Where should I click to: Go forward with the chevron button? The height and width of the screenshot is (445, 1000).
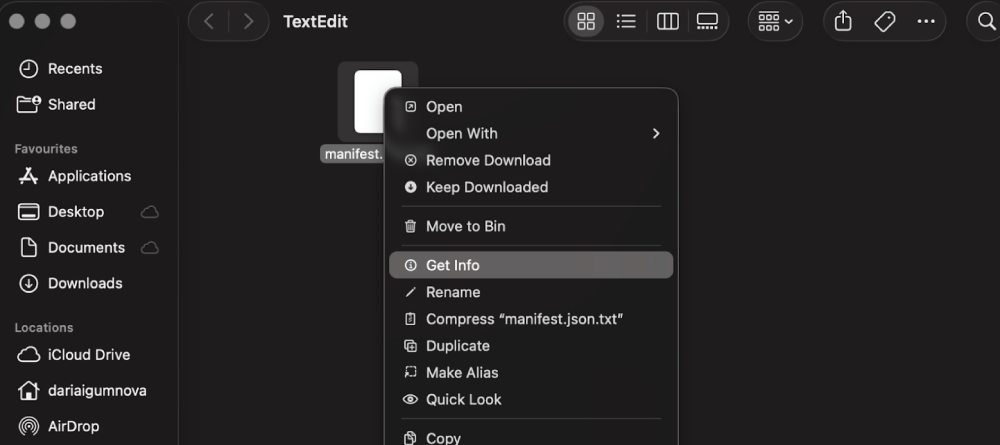tap(248, 21)
